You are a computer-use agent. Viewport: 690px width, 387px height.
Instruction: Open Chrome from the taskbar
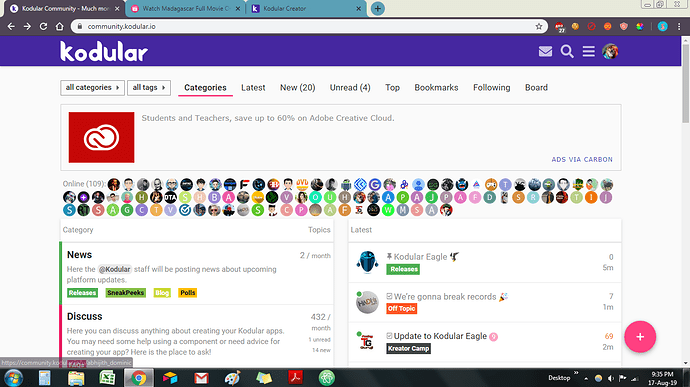[x=139, y=378]
